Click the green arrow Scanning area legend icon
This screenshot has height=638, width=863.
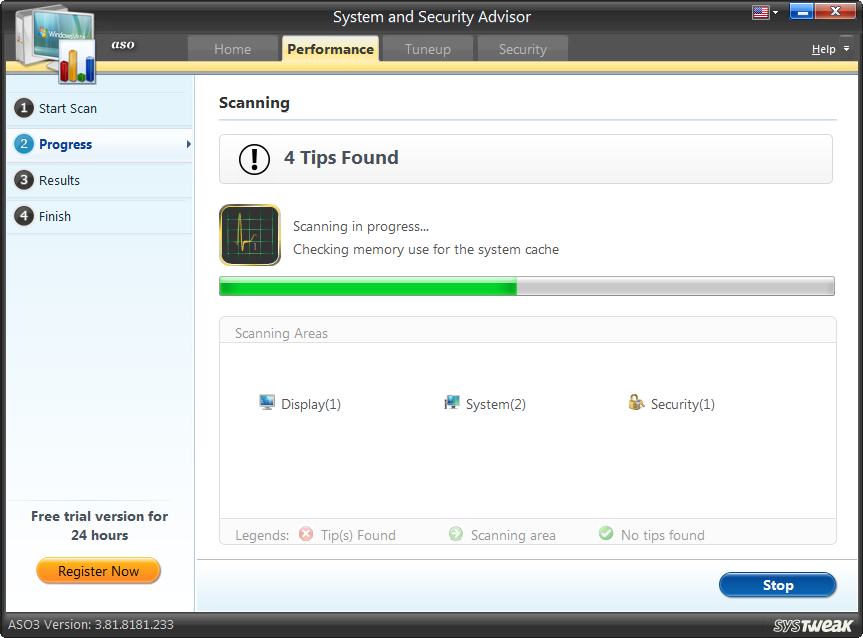(x=457, y=534)
